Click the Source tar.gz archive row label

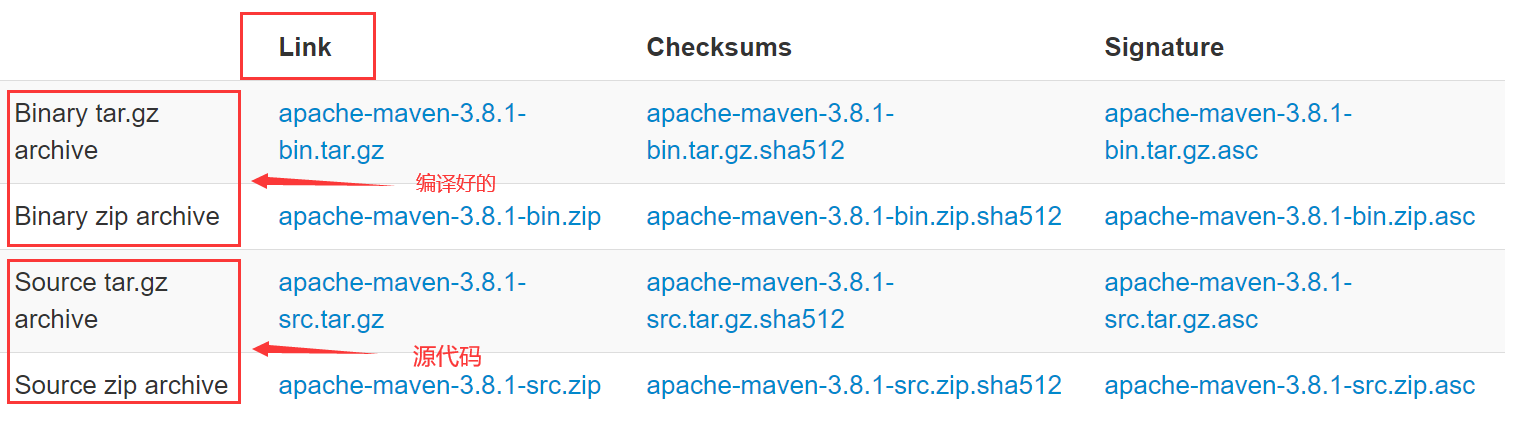pyautogui.click(x=91, y=301)
